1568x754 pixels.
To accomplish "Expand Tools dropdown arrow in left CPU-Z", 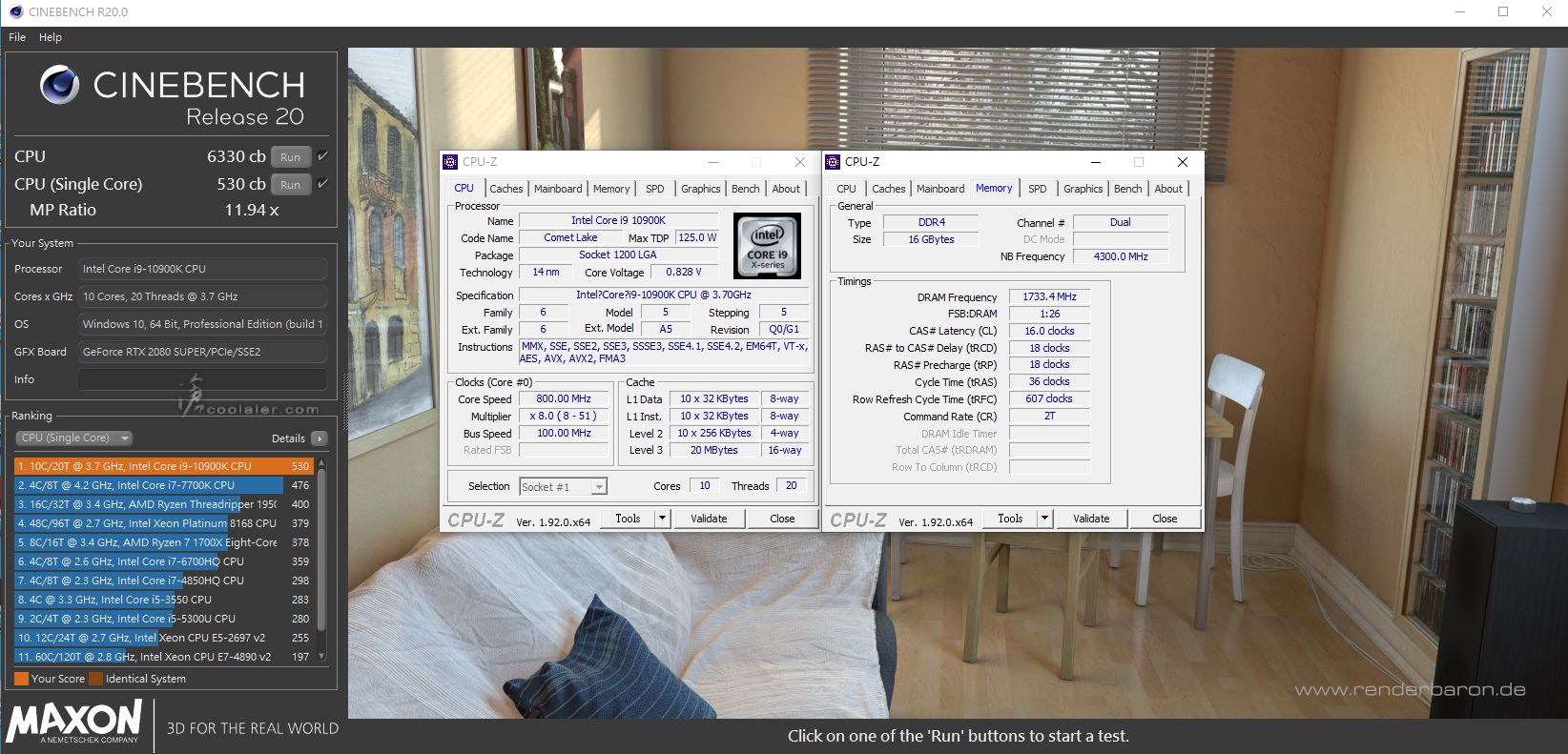I will coord(662,519).
